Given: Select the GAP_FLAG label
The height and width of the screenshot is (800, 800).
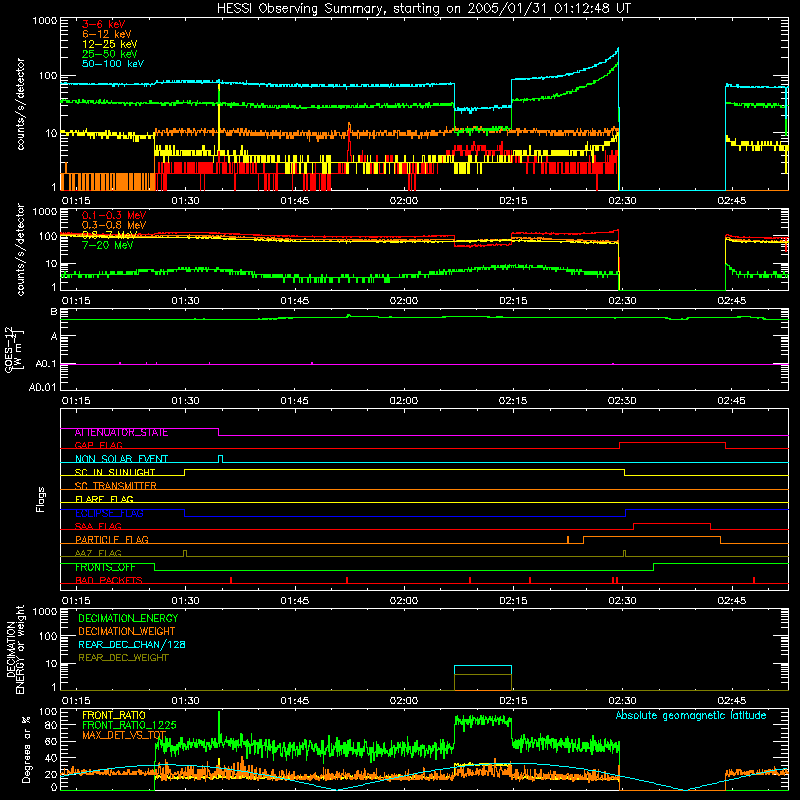Looking at the screenshot, I should click(x=98, y=446).
